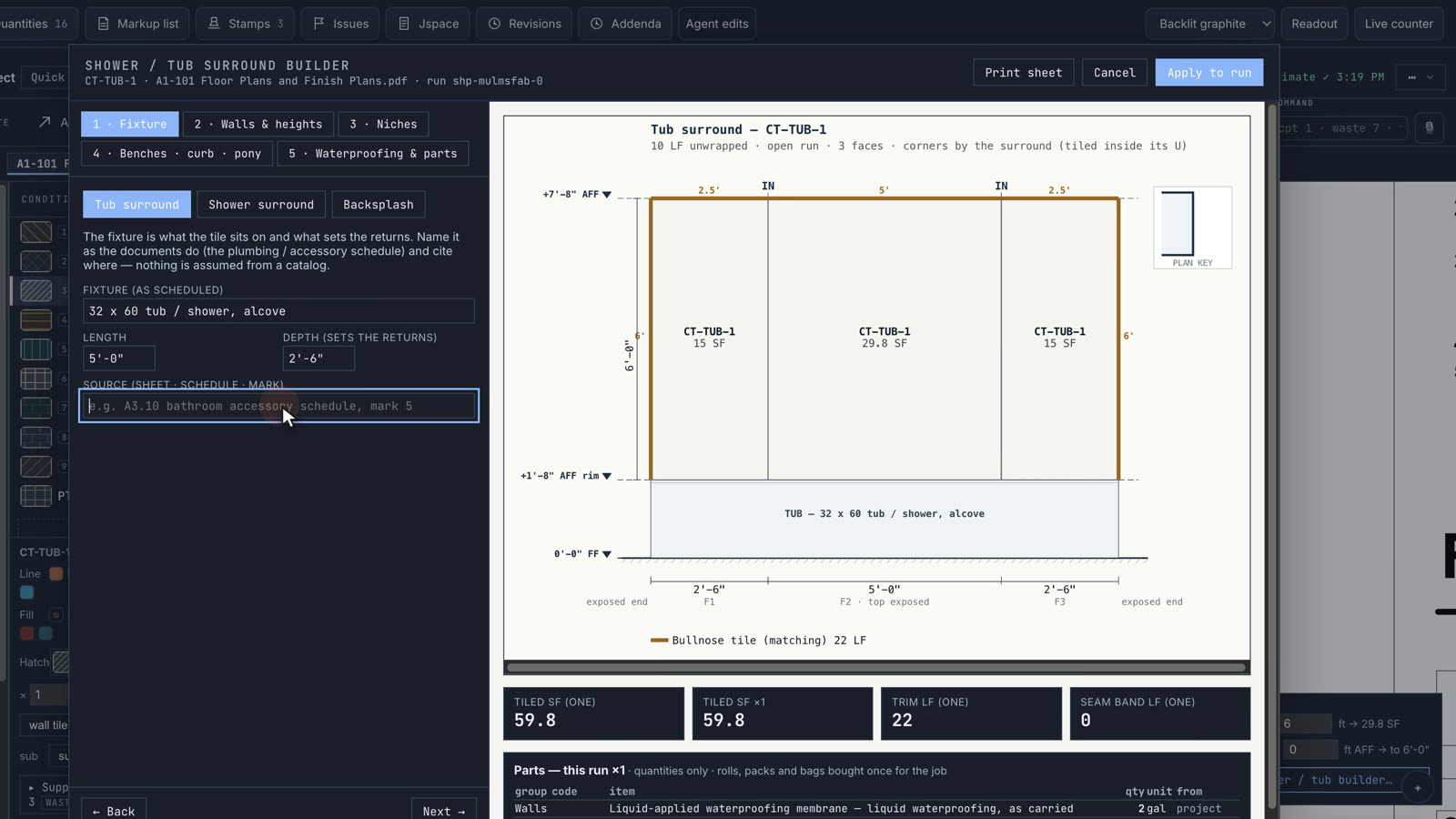Click the Back button
Image resolution: width=1456 pixels, height=819 pixels.
coord(114,810)
